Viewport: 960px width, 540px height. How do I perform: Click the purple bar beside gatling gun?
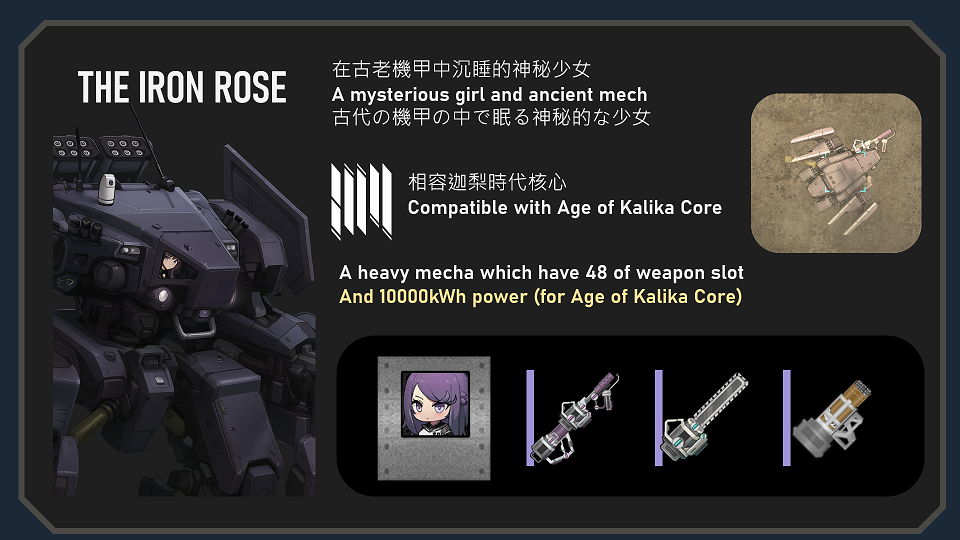(530, 418)
